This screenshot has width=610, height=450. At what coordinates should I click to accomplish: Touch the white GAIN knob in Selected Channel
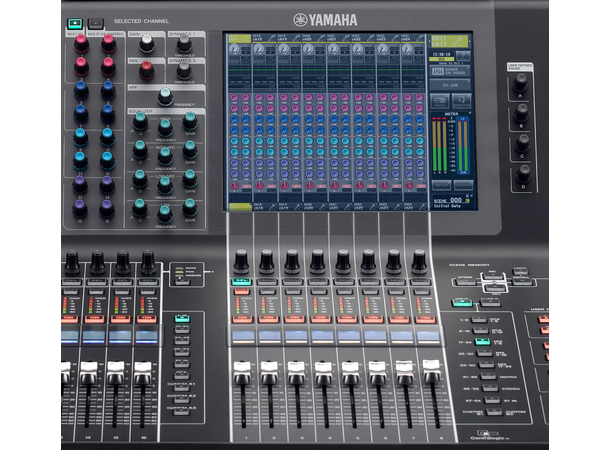(147, 44)
